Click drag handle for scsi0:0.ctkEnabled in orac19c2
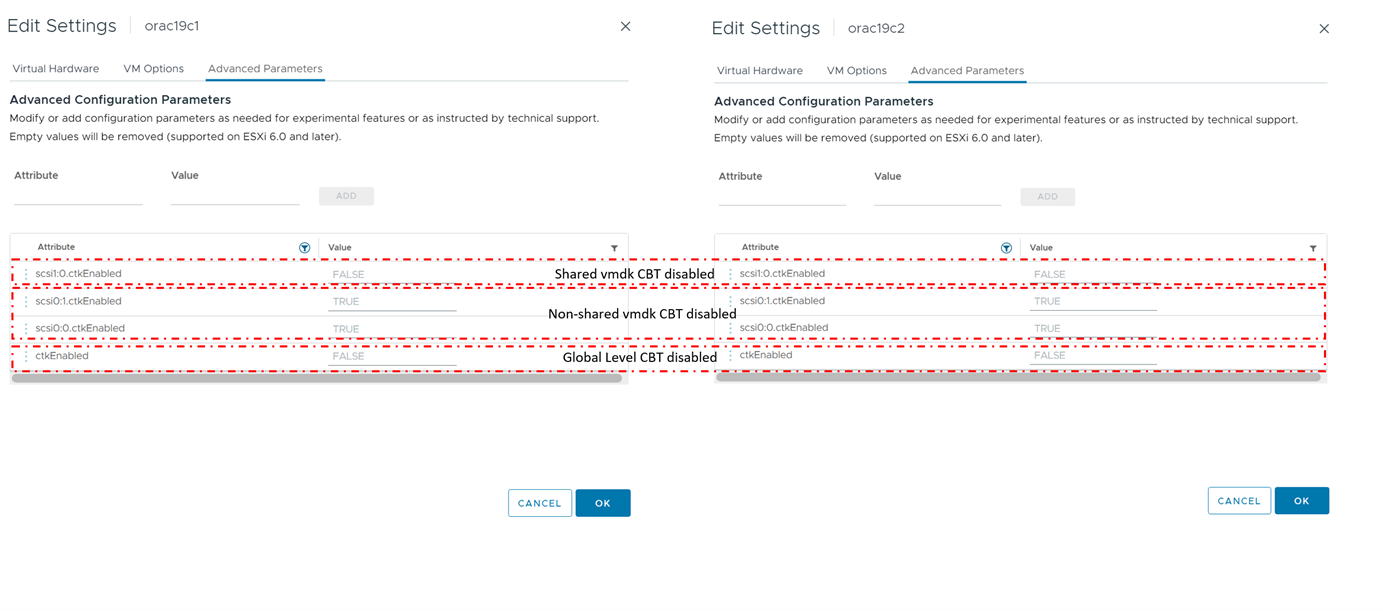This screenshot has width=1383, height=611. [730, 328]
